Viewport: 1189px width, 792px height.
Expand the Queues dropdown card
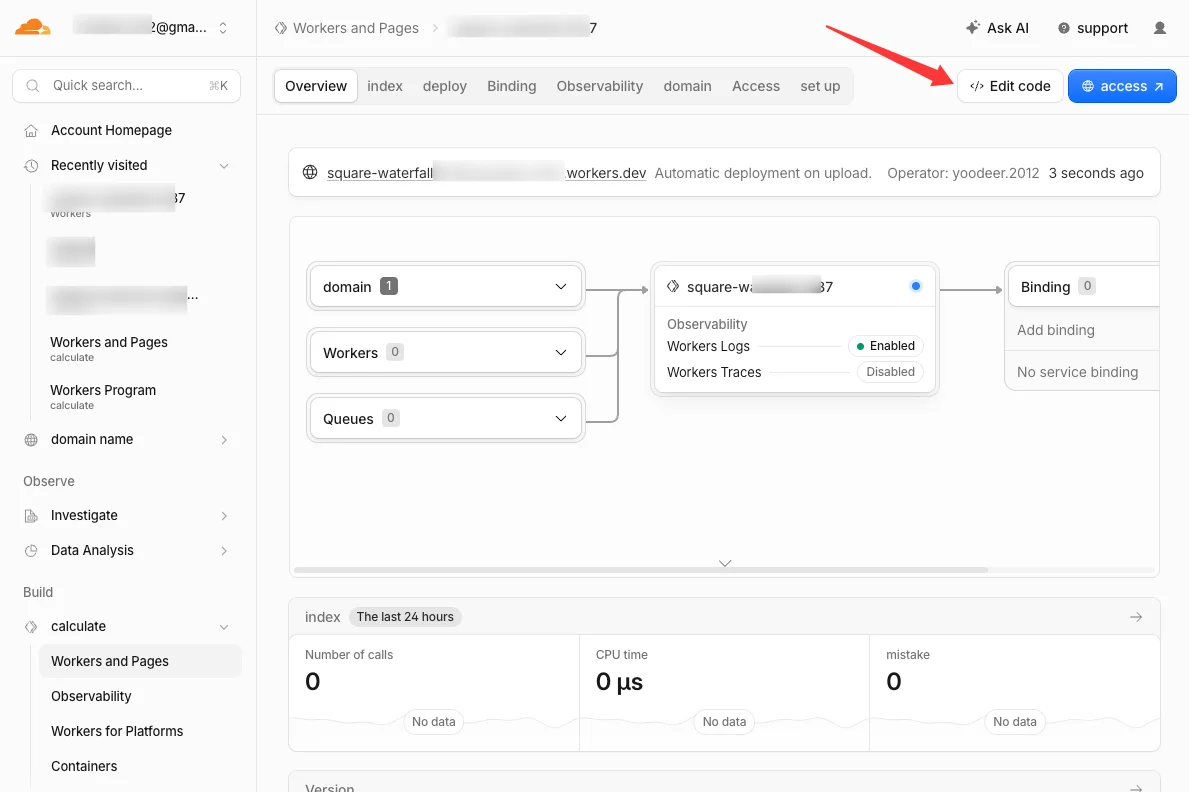coord(446,419)
